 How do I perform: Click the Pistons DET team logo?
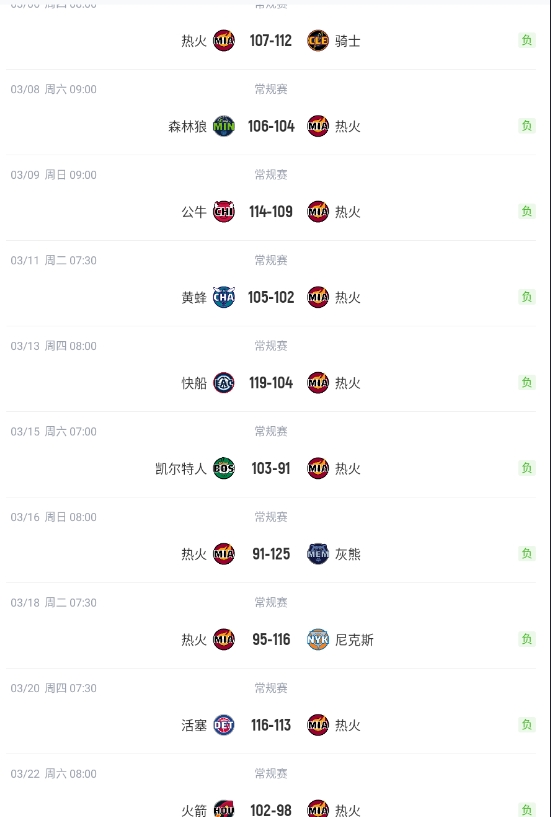pos(224,725)
